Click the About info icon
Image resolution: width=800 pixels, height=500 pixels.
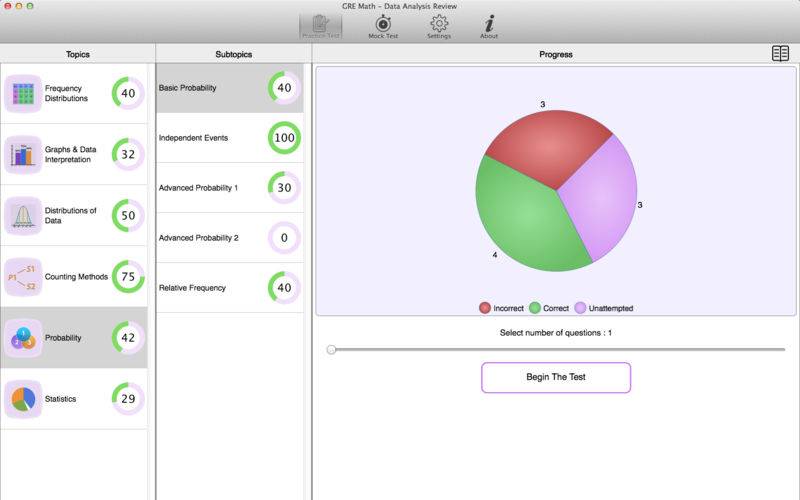click(x=489, y=26)
